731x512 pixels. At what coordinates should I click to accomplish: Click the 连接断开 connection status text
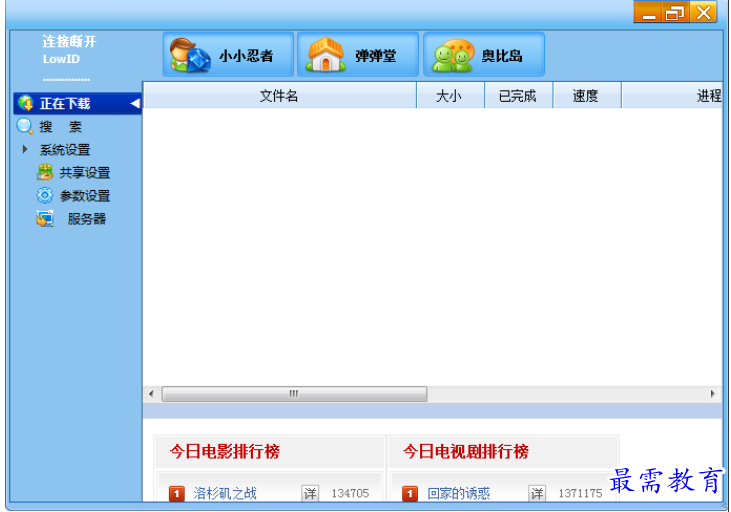(69, 42)
